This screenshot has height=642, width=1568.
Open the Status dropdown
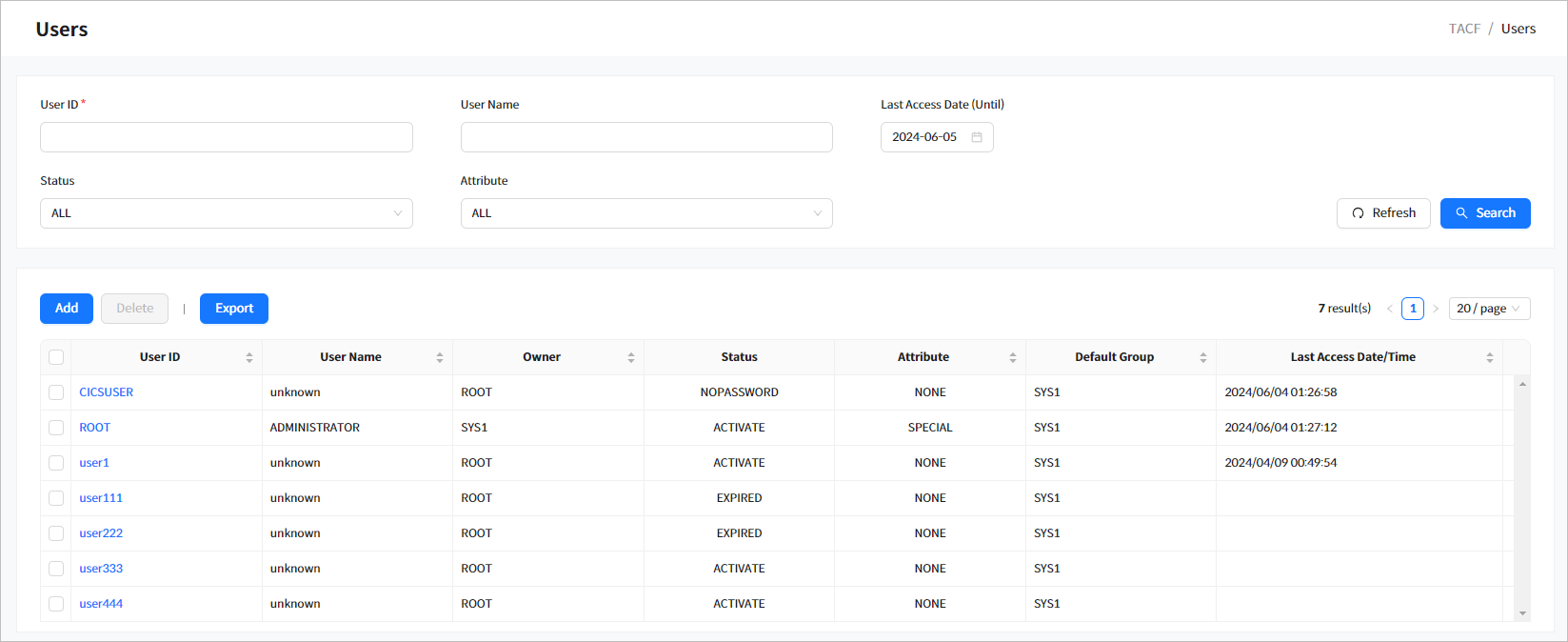[x=226, y=213]
